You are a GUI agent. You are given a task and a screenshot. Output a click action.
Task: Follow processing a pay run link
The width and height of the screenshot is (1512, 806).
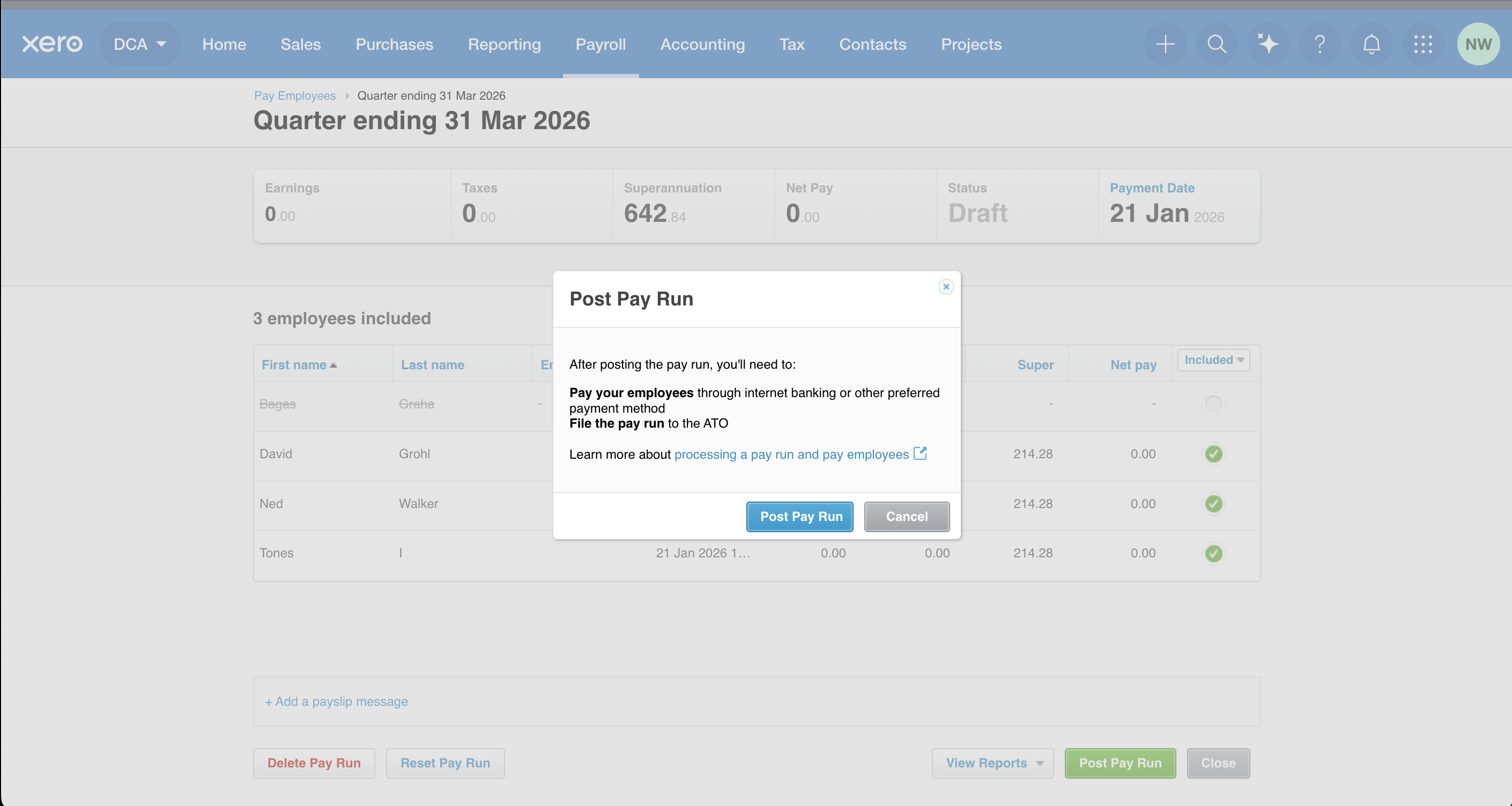pyautogui.click(x=791, y=454)
